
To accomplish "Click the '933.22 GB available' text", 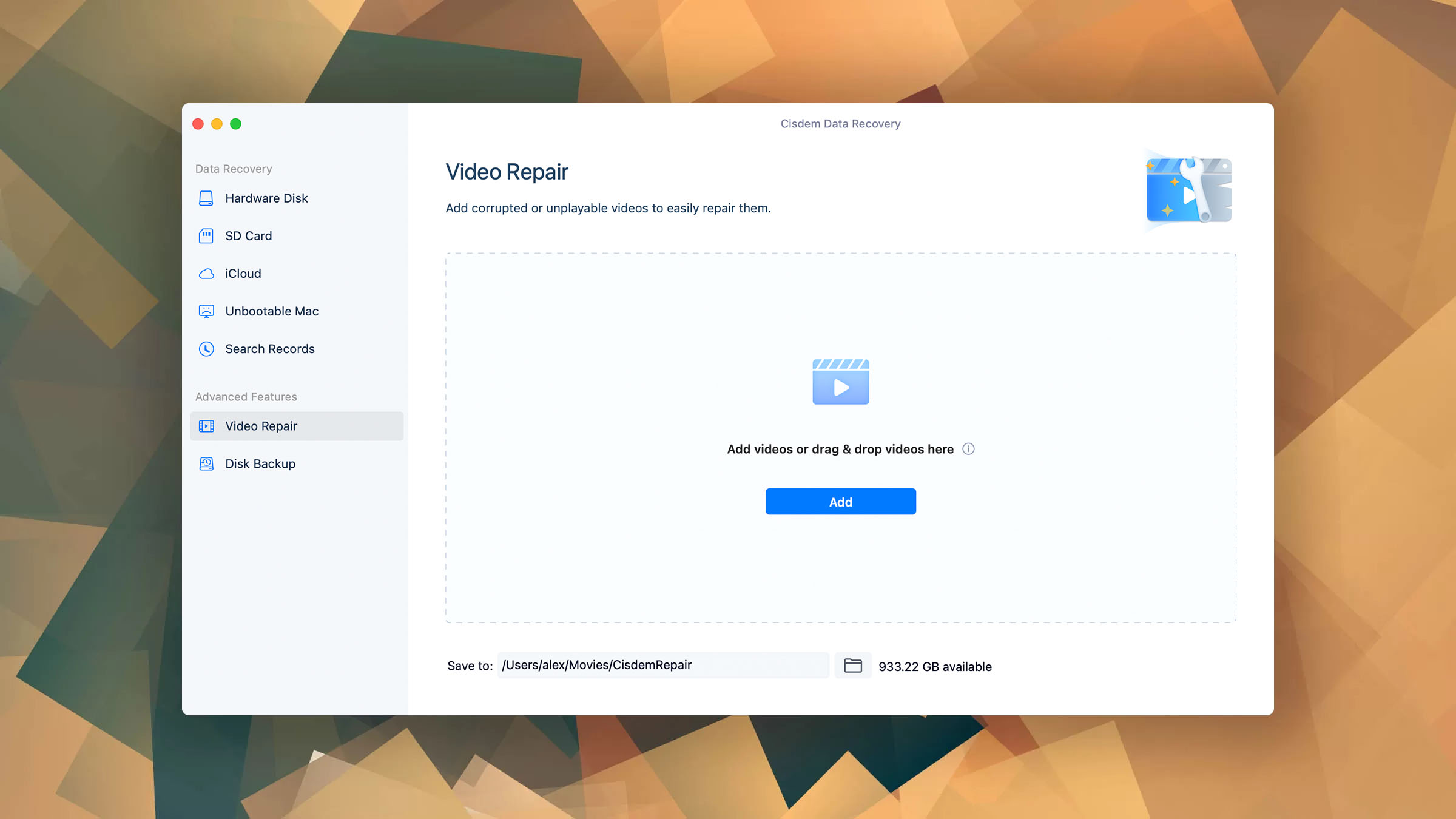I will 935,667.
